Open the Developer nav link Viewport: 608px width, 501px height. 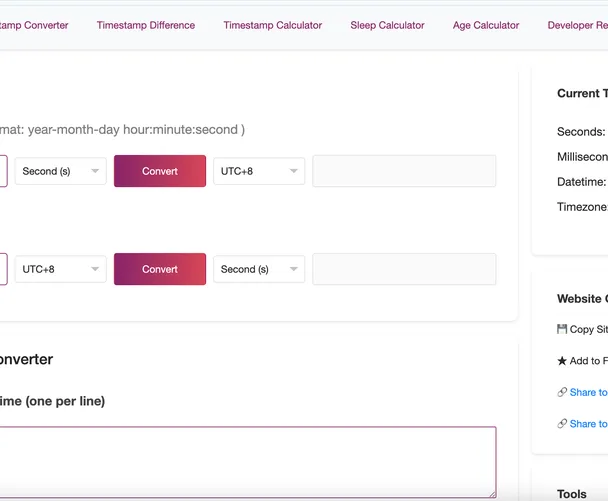pos(578,25)
